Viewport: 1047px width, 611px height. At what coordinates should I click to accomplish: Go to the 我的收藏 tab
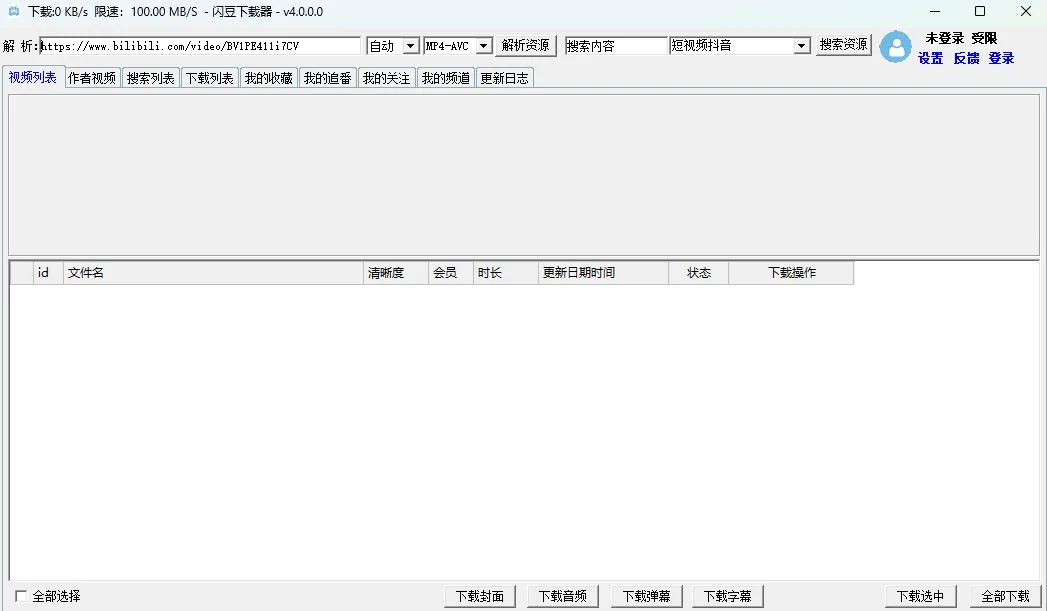pos(268,78)
